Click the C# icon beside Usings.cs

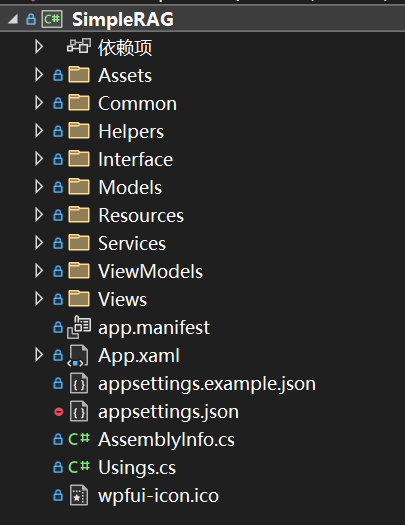(79, 467)
